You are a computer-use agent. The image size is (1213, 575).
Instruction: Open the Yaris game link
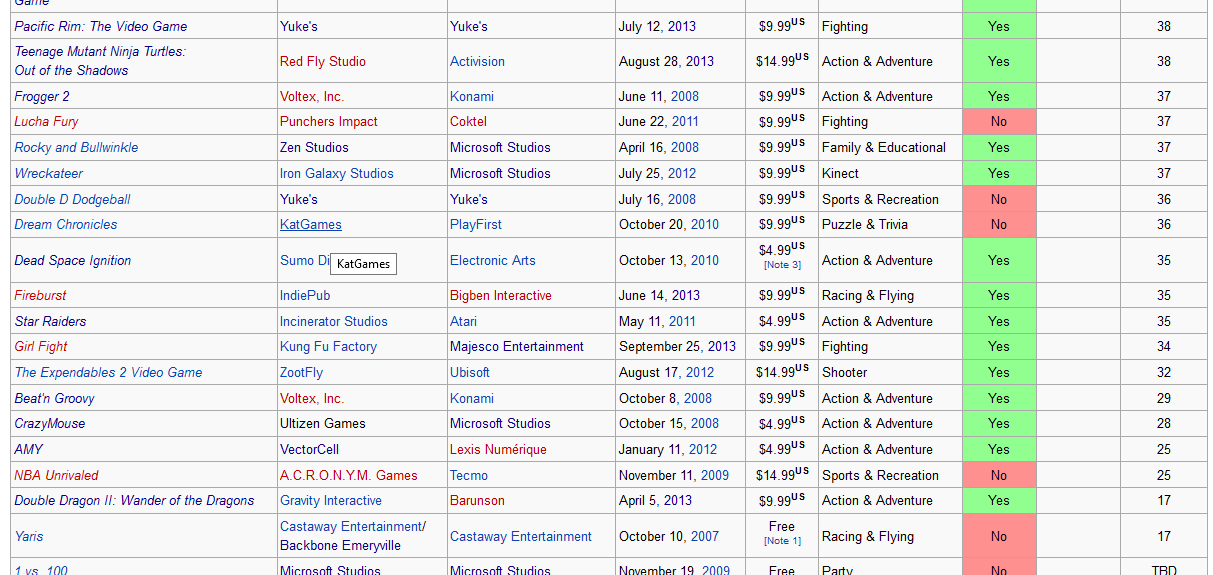(29, 536)
